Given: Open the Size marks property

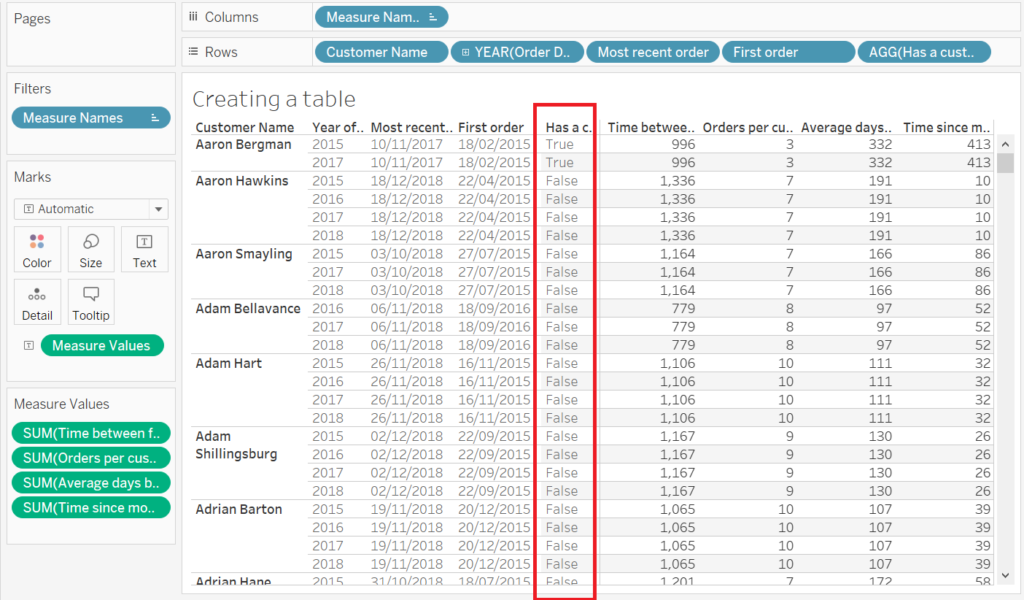Looking at the screenshot, I should 90,249.
